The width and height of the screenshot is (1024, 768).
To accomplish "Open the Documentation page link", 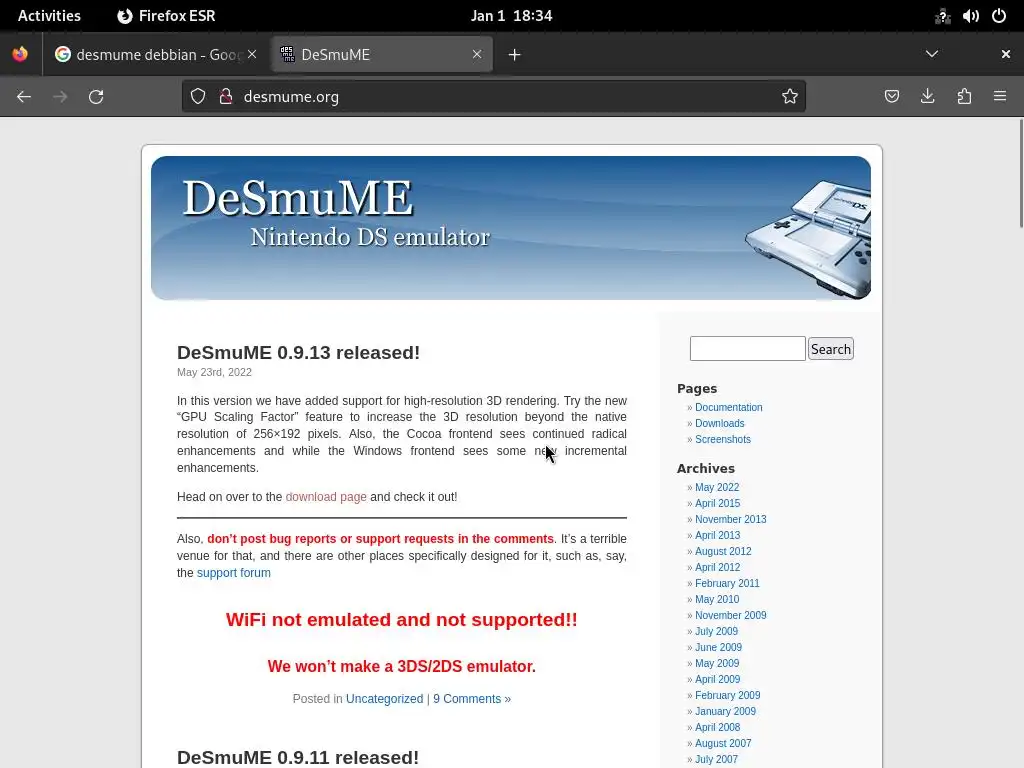I will coord(728,407).
